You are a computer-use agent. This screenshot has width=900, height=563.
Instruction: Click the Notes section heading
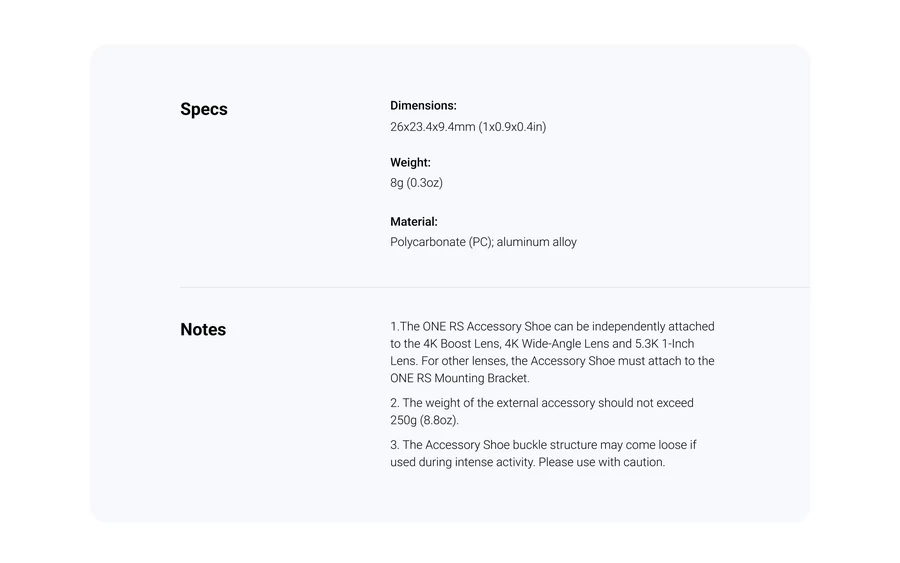[203, 330]
